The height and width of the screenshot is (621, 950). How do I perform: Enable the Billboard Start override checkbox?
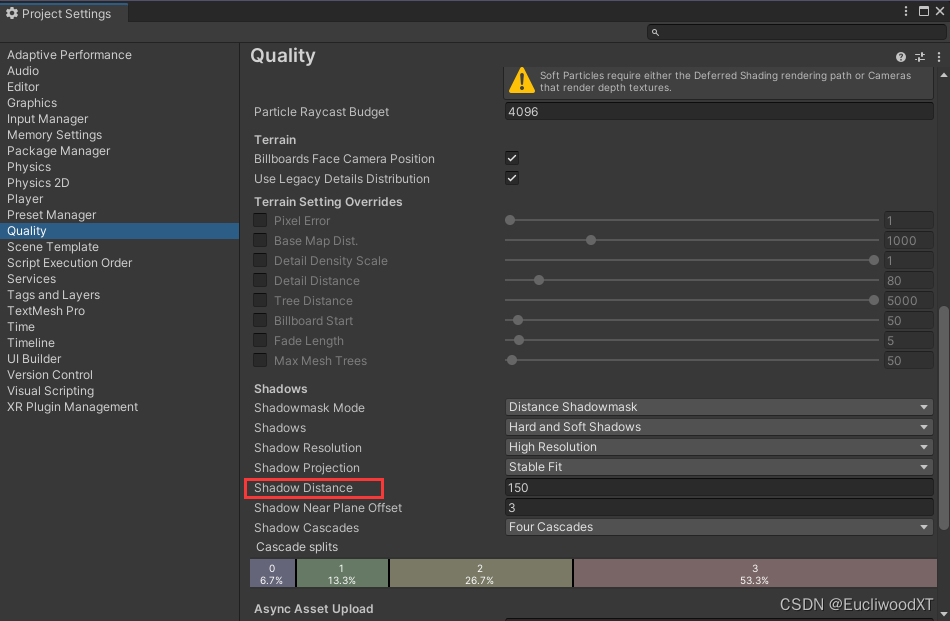click(260, 320)
